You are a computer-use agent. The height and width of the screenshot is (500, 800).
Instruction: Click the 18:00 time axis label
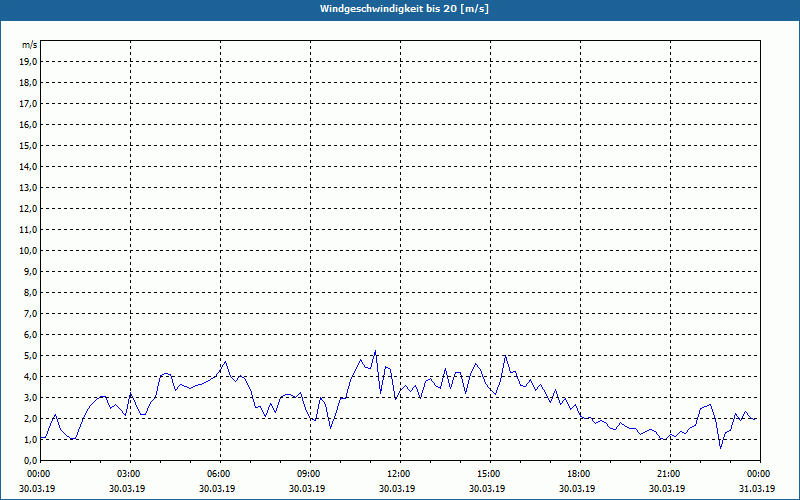pos(580,474)
